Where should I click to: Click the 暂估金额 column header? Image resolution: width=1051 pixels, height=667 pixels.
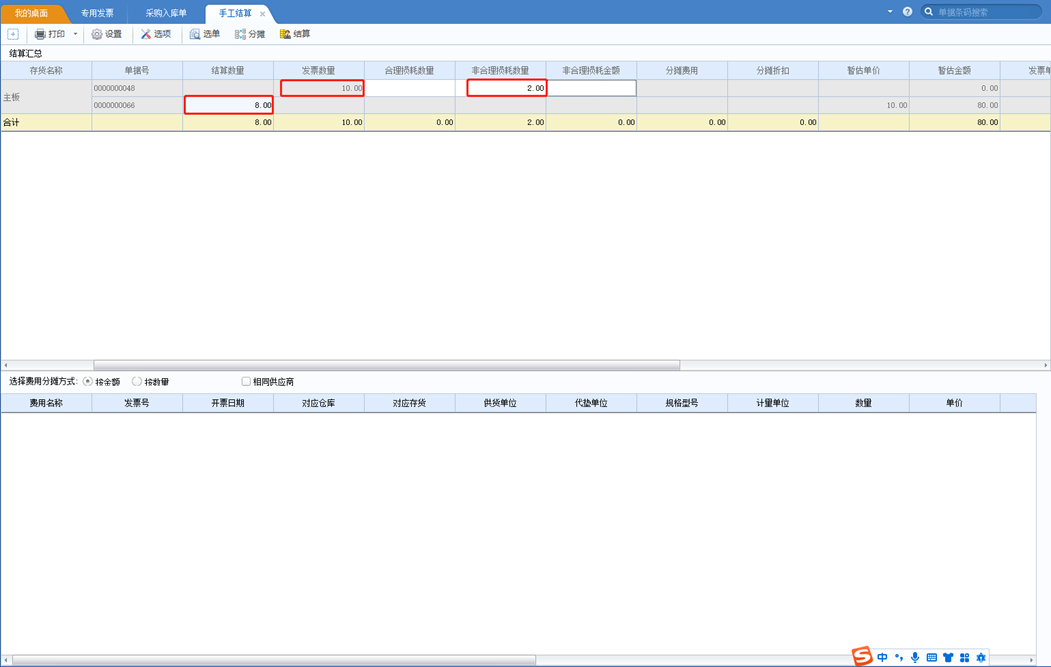[x=954, y=70]
